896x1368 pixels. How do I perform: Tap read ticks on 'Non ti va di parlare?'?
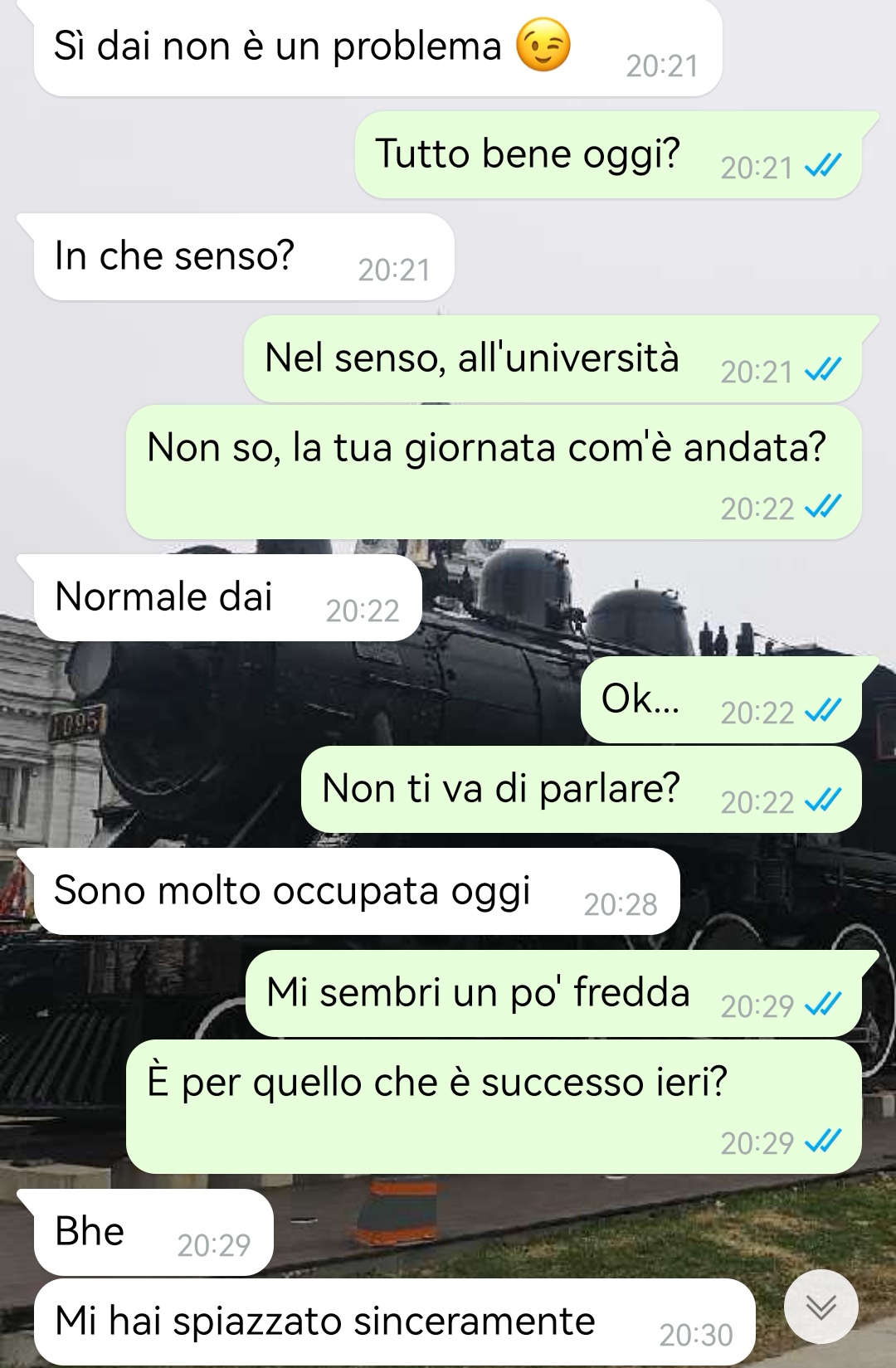824,801
